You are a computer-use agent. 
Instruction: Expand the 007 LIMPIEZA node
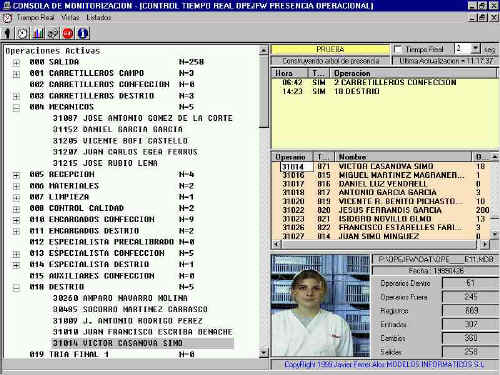(16, 197)
